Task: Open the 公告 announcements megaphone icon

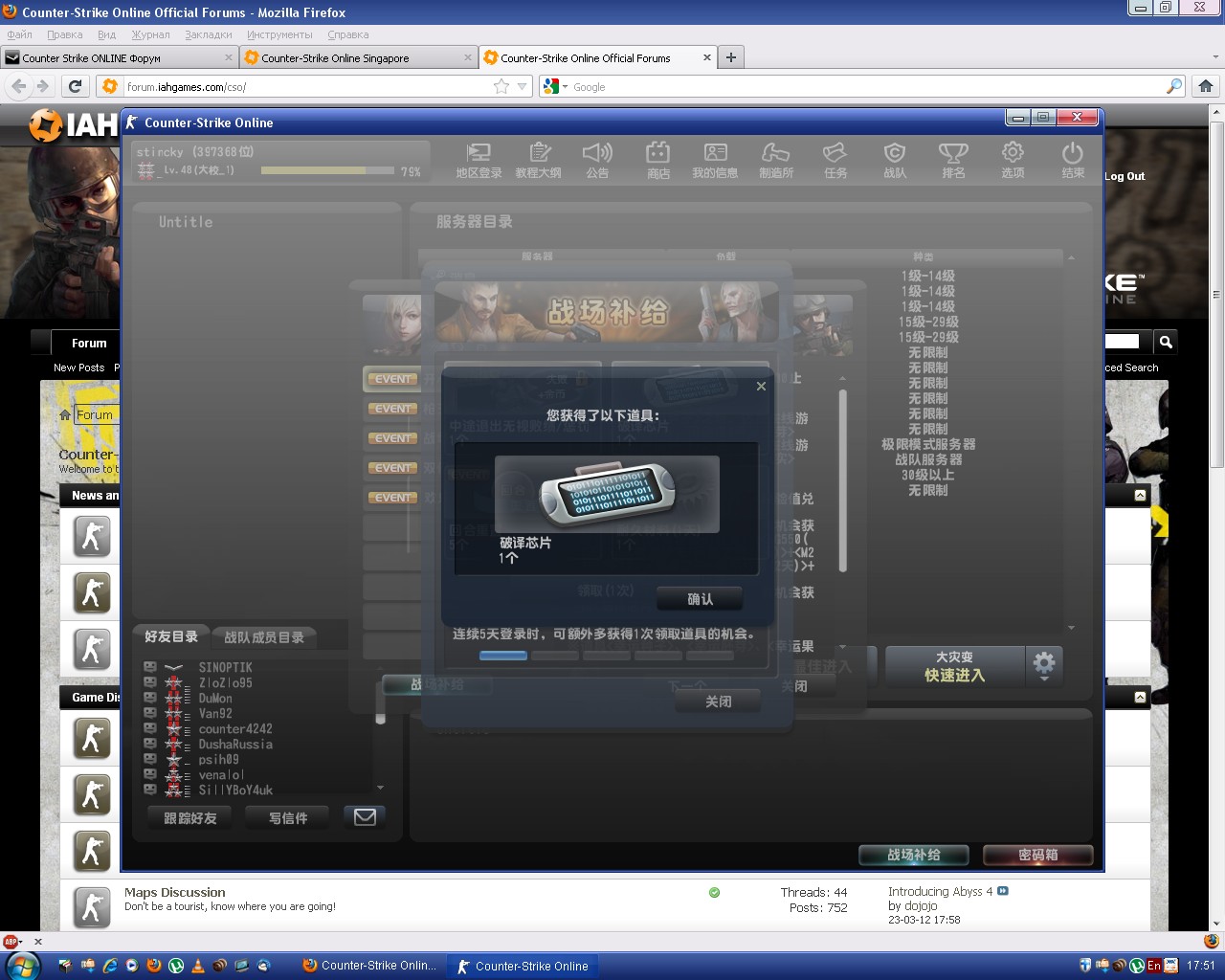Action: tap(597, 160)
